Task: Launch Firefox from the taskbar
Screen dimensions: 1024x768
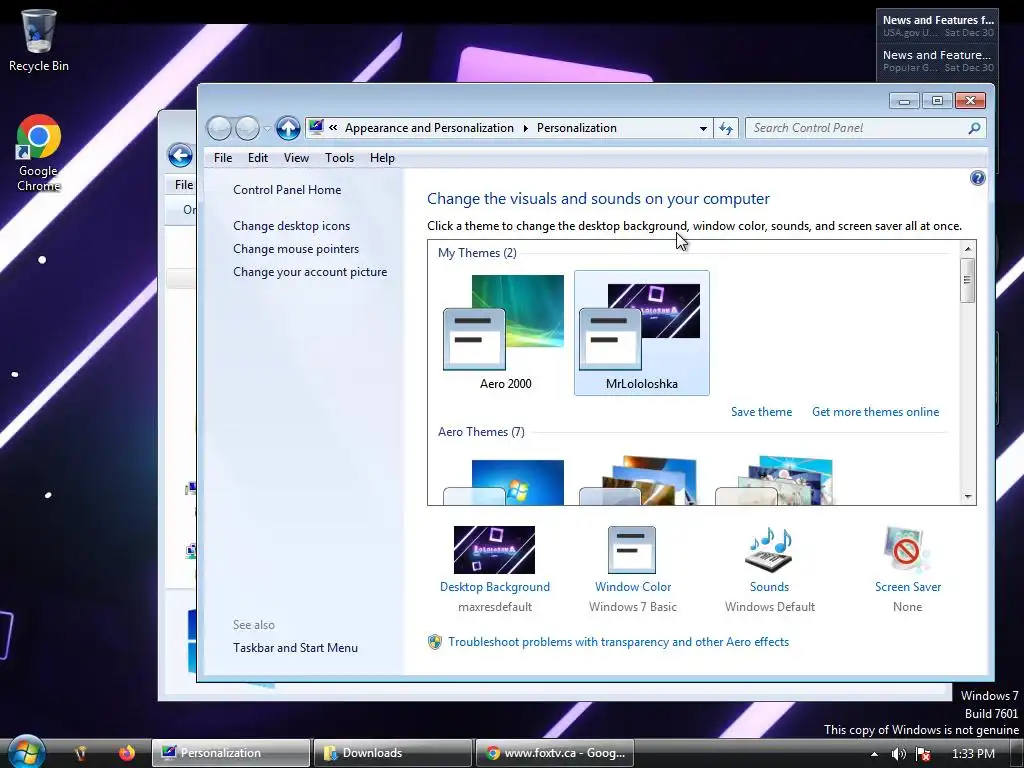Action: pyautogui.click(x=127, y=753)
